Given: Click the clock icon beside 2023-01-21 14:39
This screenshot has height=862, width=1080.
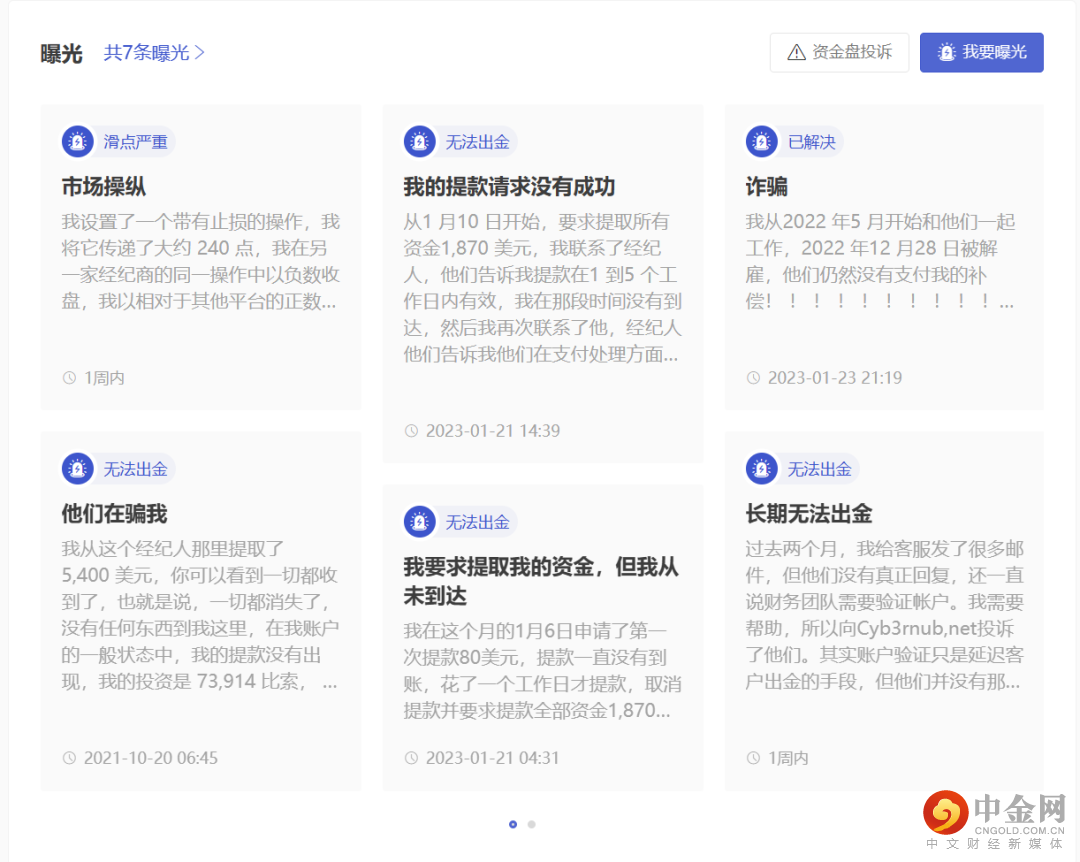Looking at the screenshot, I should click(x=411, y=431).
